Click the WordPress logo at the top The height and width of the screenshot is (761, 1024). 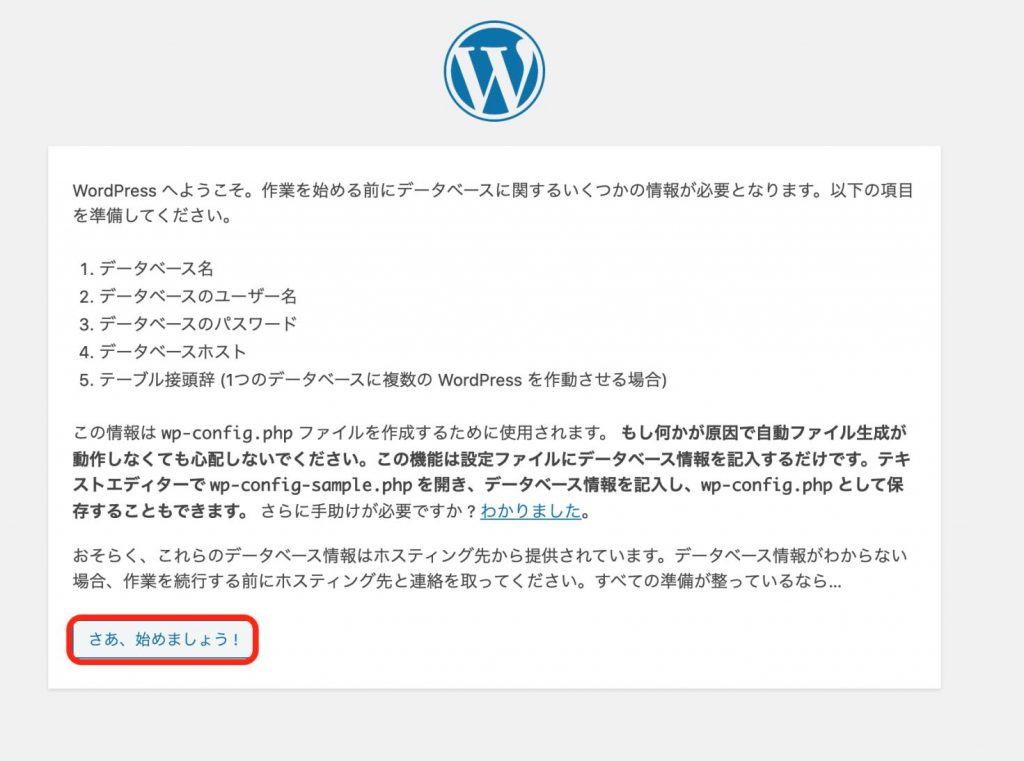click(494, 71)
